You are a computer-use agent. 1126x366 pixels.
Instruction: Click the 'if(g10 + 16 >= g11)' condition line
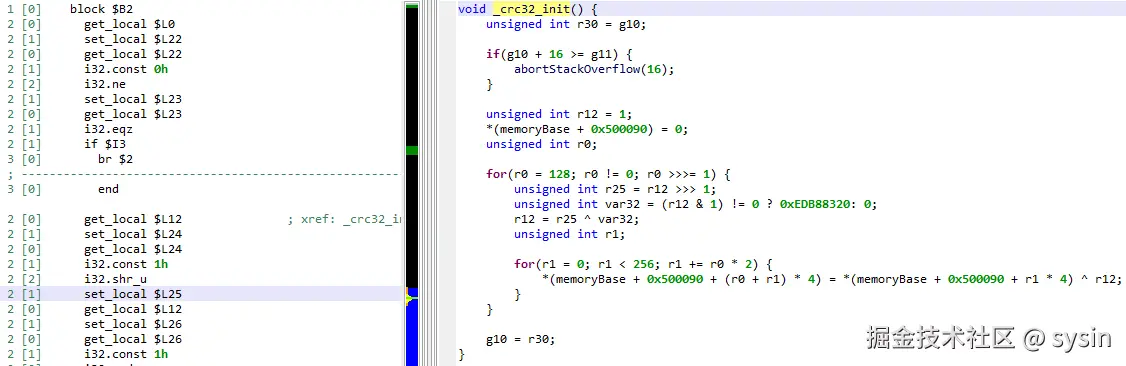559,55
